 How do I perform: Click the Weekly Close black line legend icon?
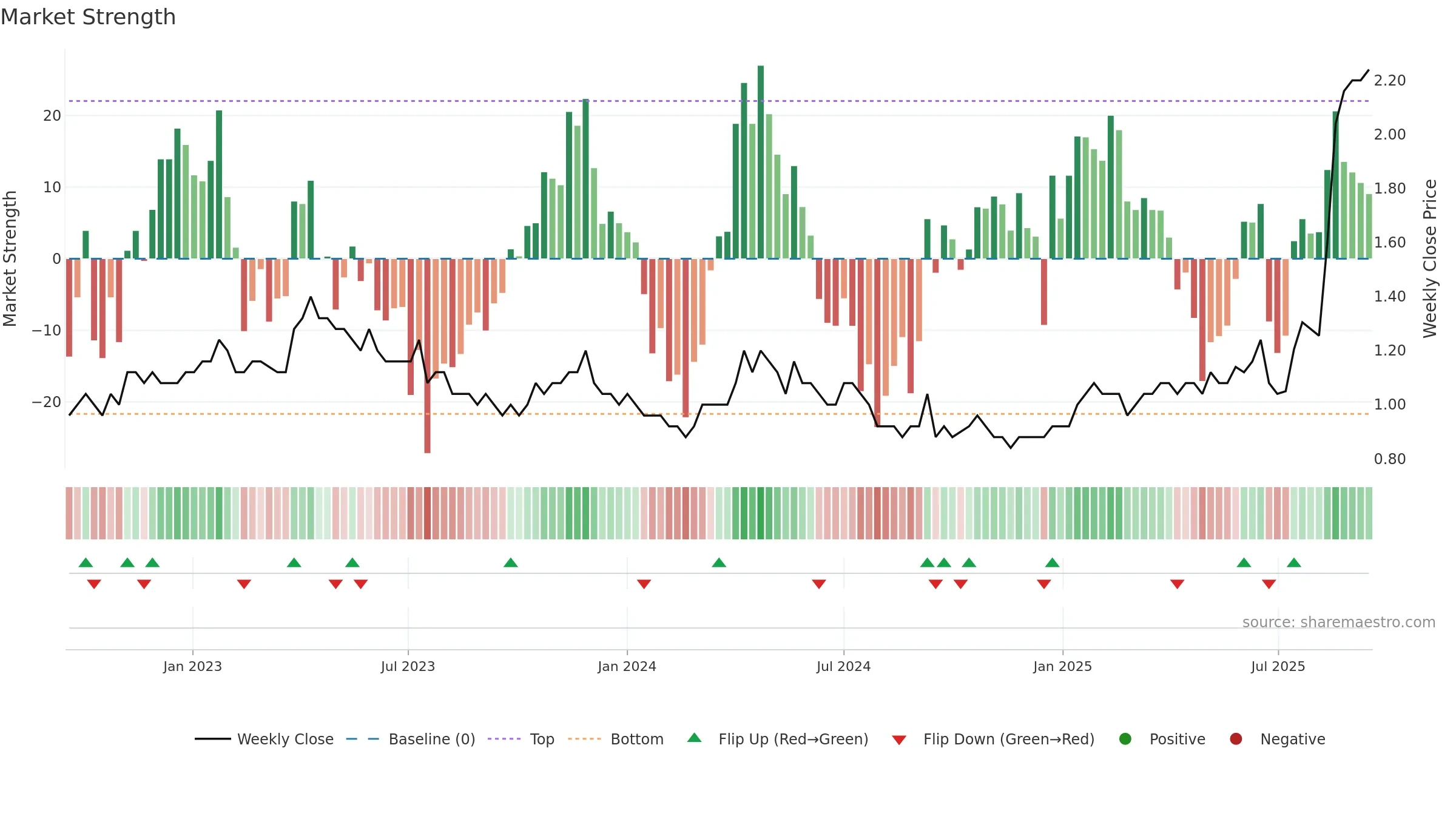pos(212,739)
